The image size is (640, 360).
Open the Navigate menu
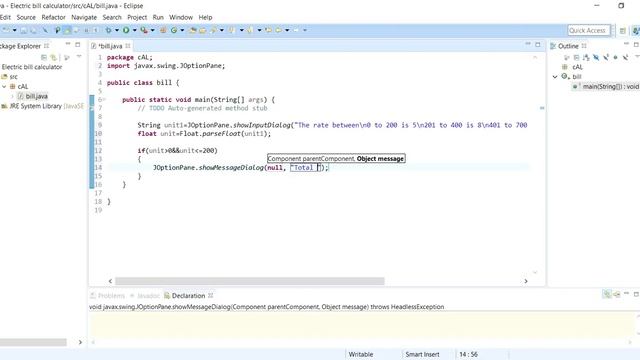84,17
